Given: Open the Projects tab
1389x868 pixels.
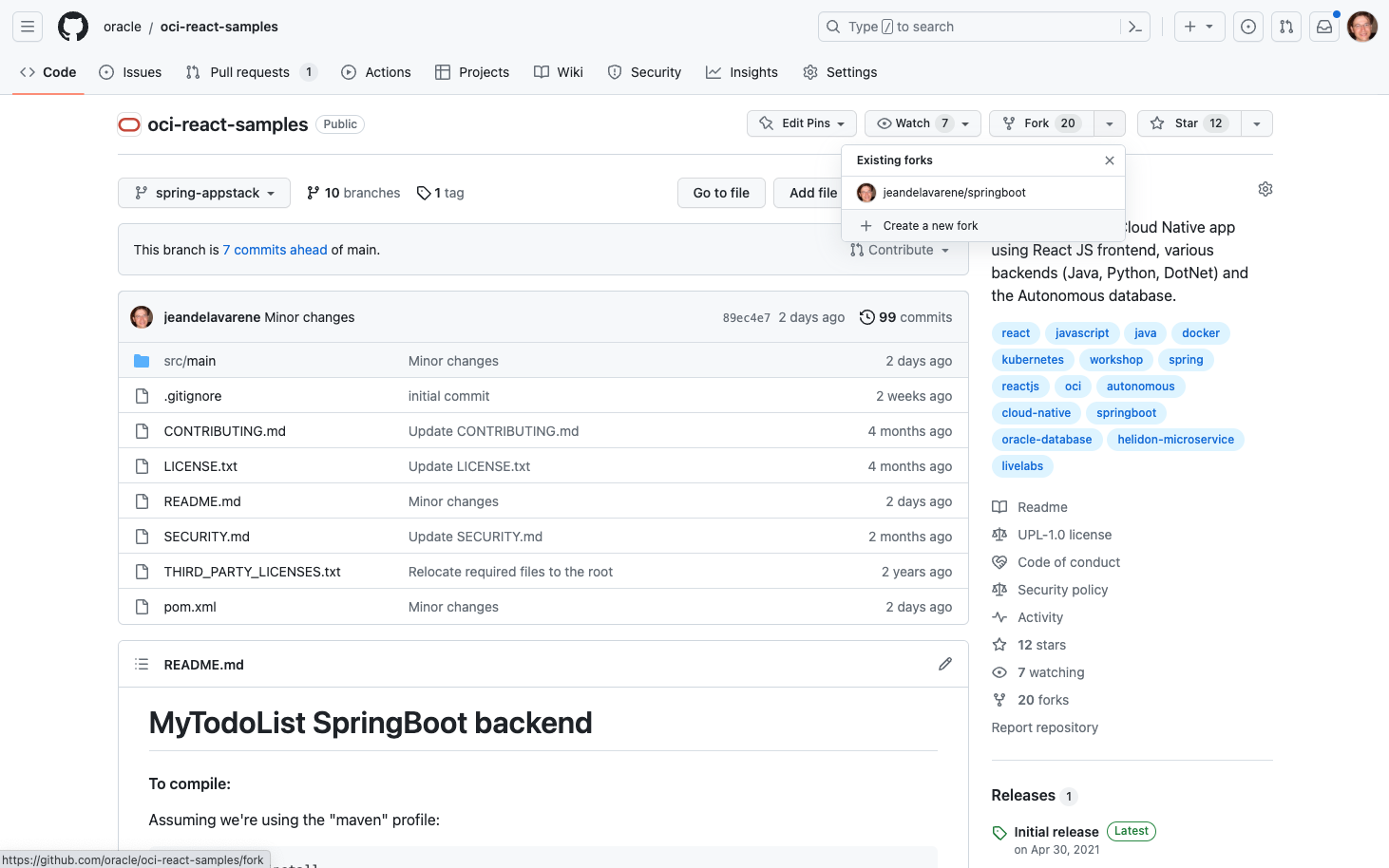Looking at the screenshot, I should (472, 72).
